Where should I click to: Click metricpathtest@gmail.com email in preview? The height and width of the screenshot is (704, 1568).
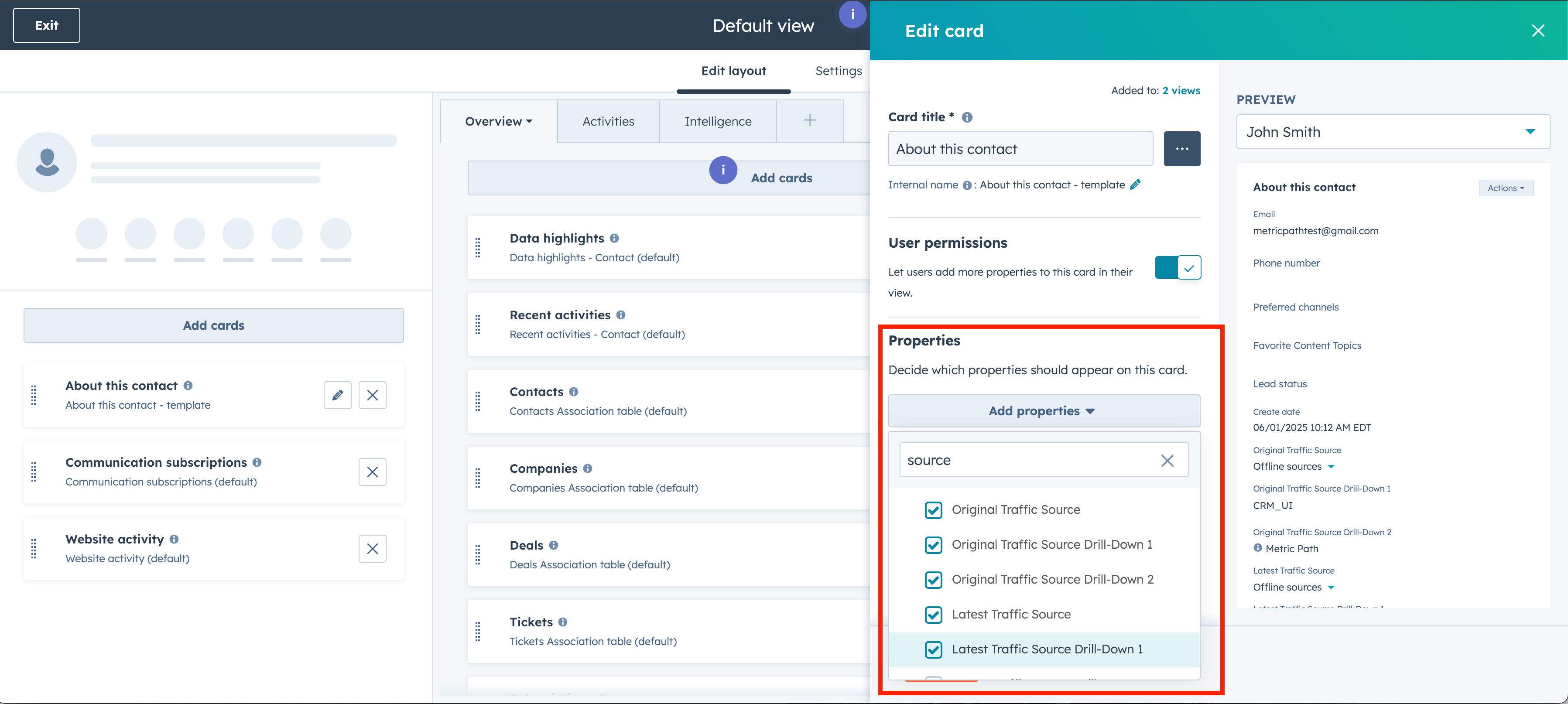pos(1315,231)
